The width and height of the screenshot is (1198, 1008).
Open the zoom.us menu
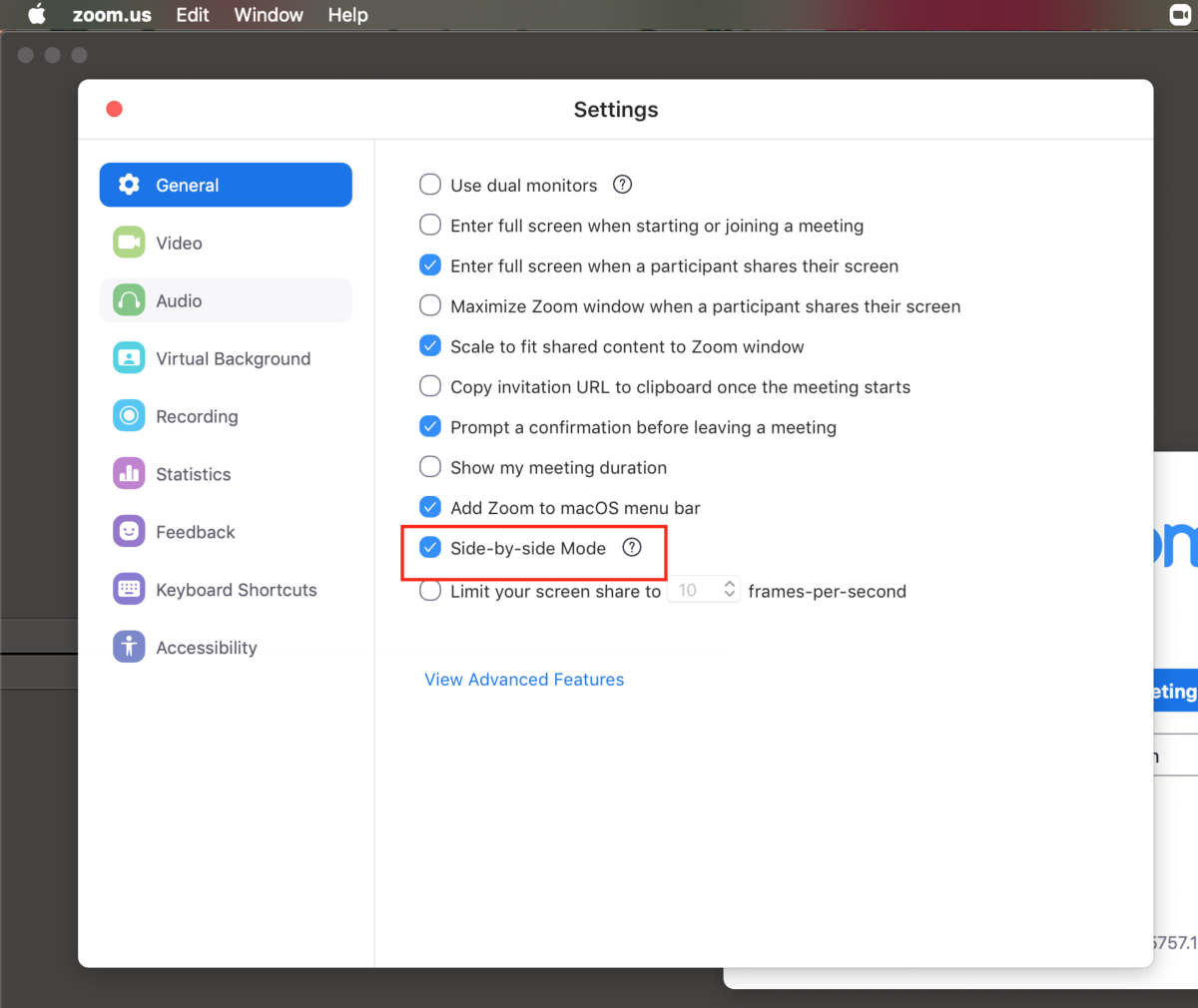(112, 15)
